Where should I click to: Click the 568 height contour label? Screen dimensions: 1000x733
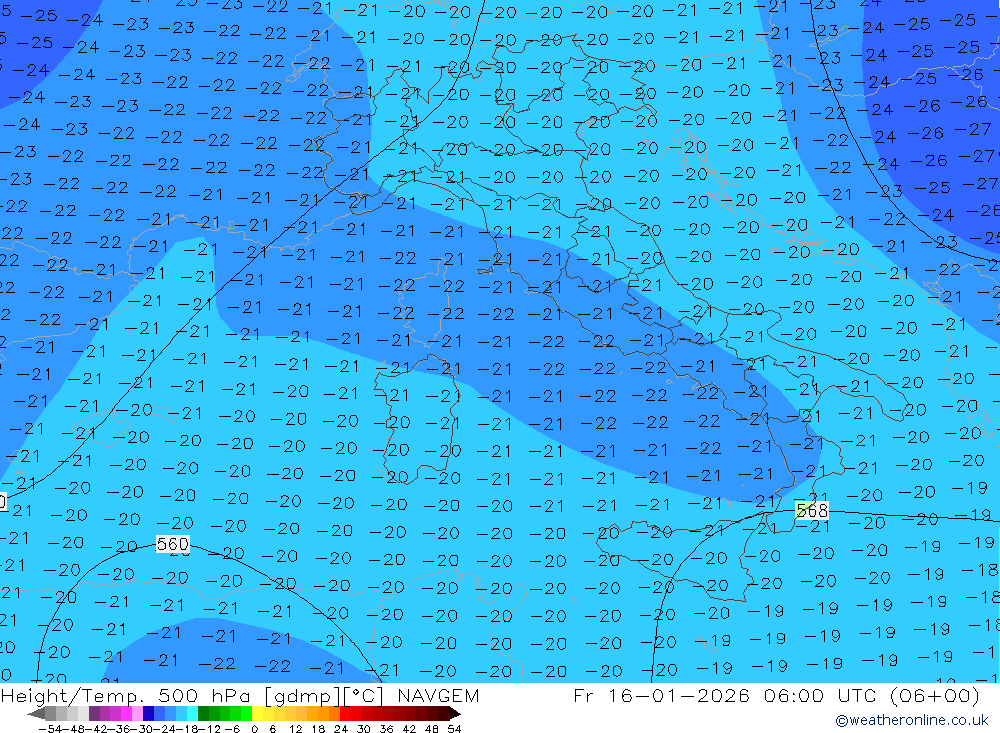click(812, 510)
